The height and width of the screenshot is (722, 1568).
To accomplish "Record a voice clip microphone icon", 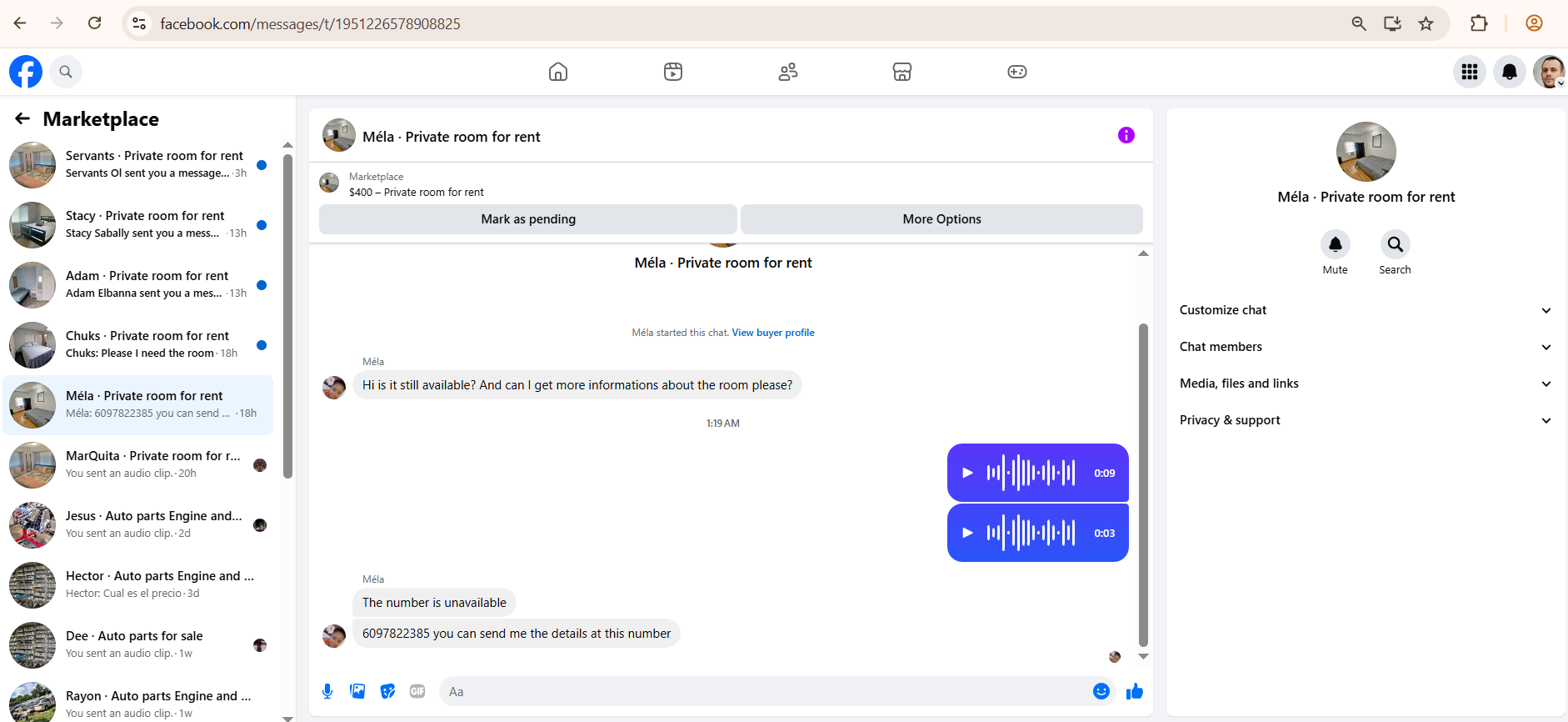I will [x=327, y=691].
